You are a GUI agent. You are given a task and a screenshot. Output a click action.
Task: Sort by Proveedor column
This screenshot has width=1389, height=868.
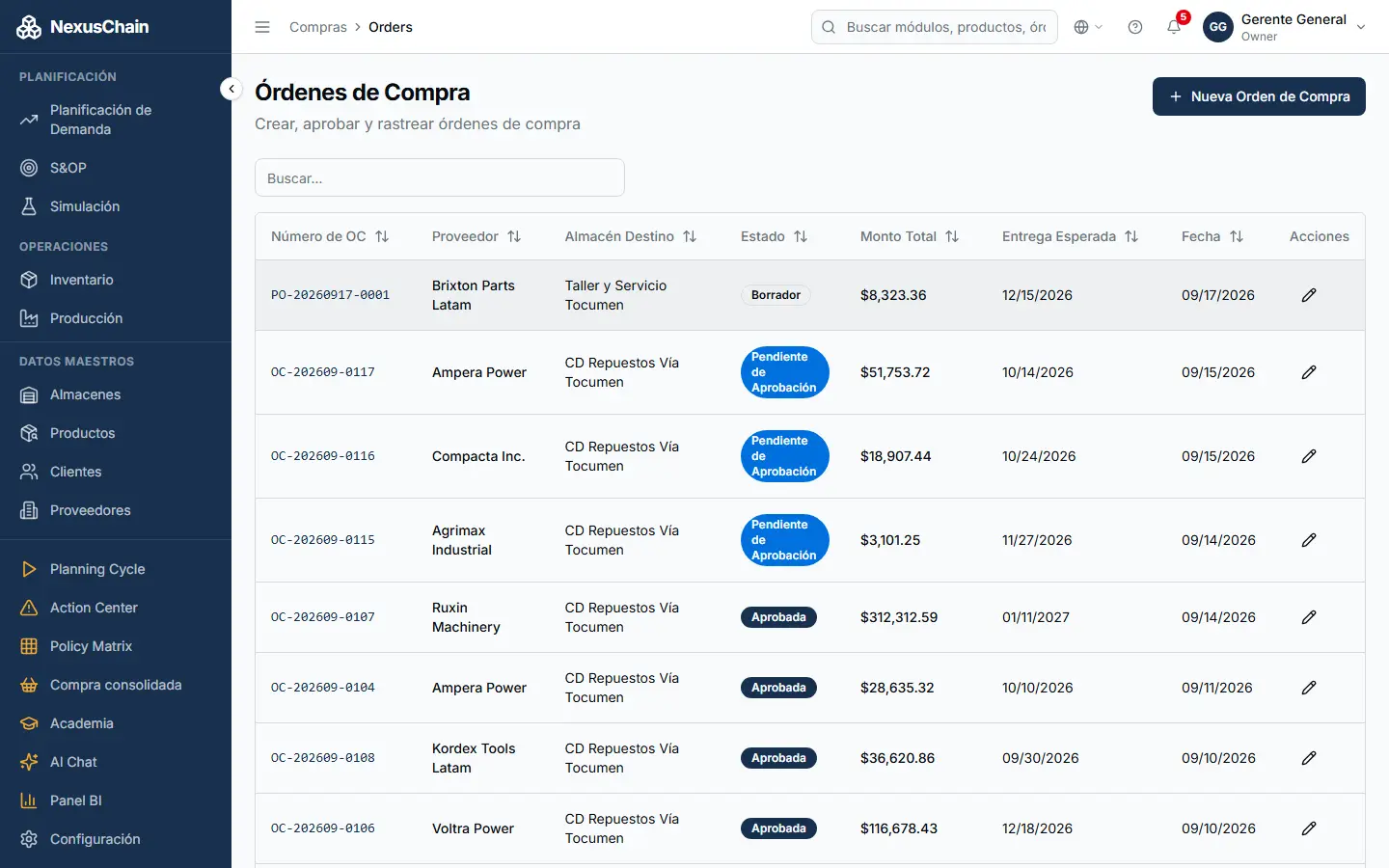(477, 236)
